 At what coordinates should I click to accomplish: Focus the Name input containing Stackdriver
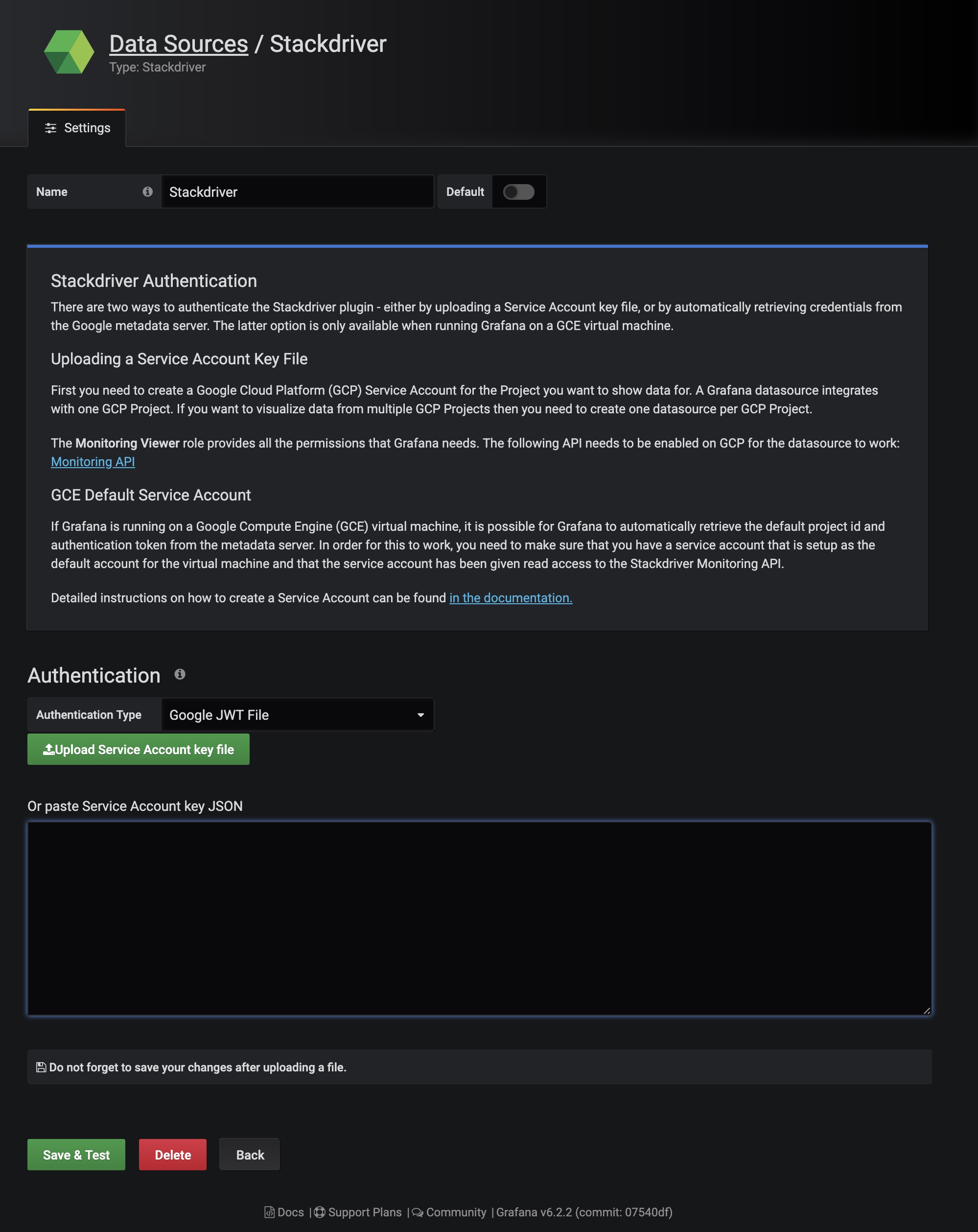298,192
